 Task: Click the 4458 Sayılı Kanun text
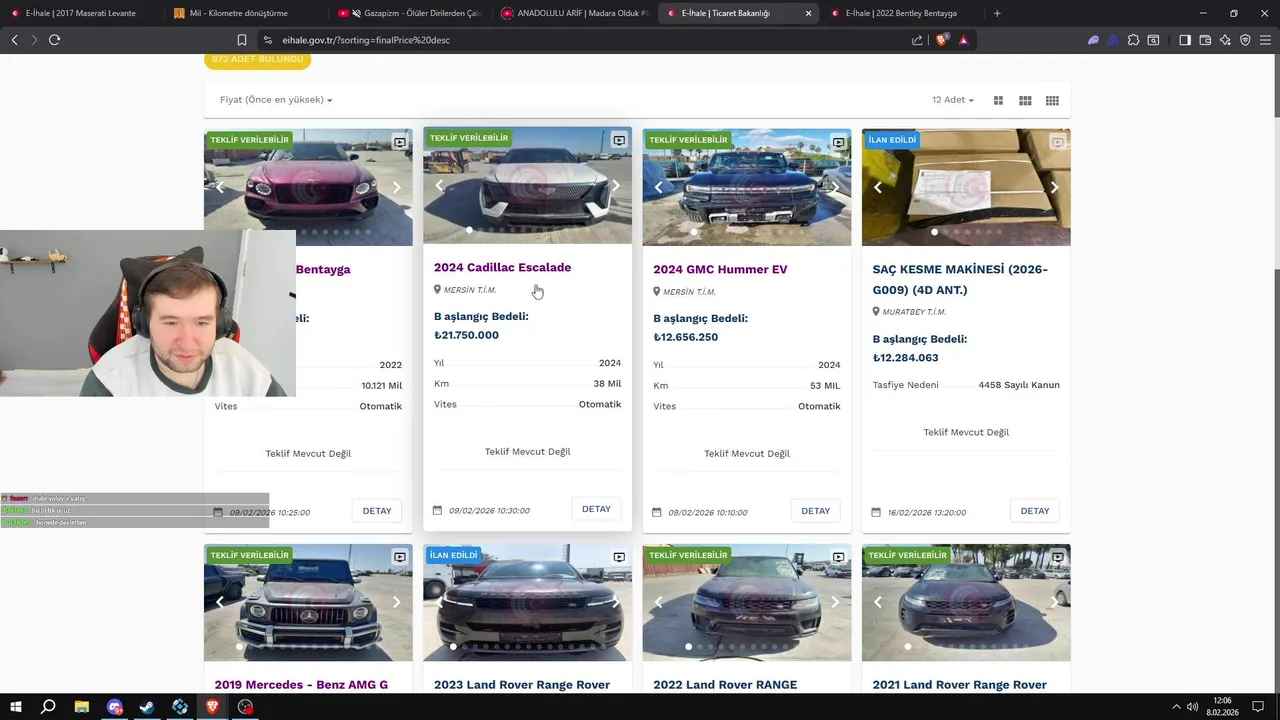pyautogui.click(x=1019, y=385)
